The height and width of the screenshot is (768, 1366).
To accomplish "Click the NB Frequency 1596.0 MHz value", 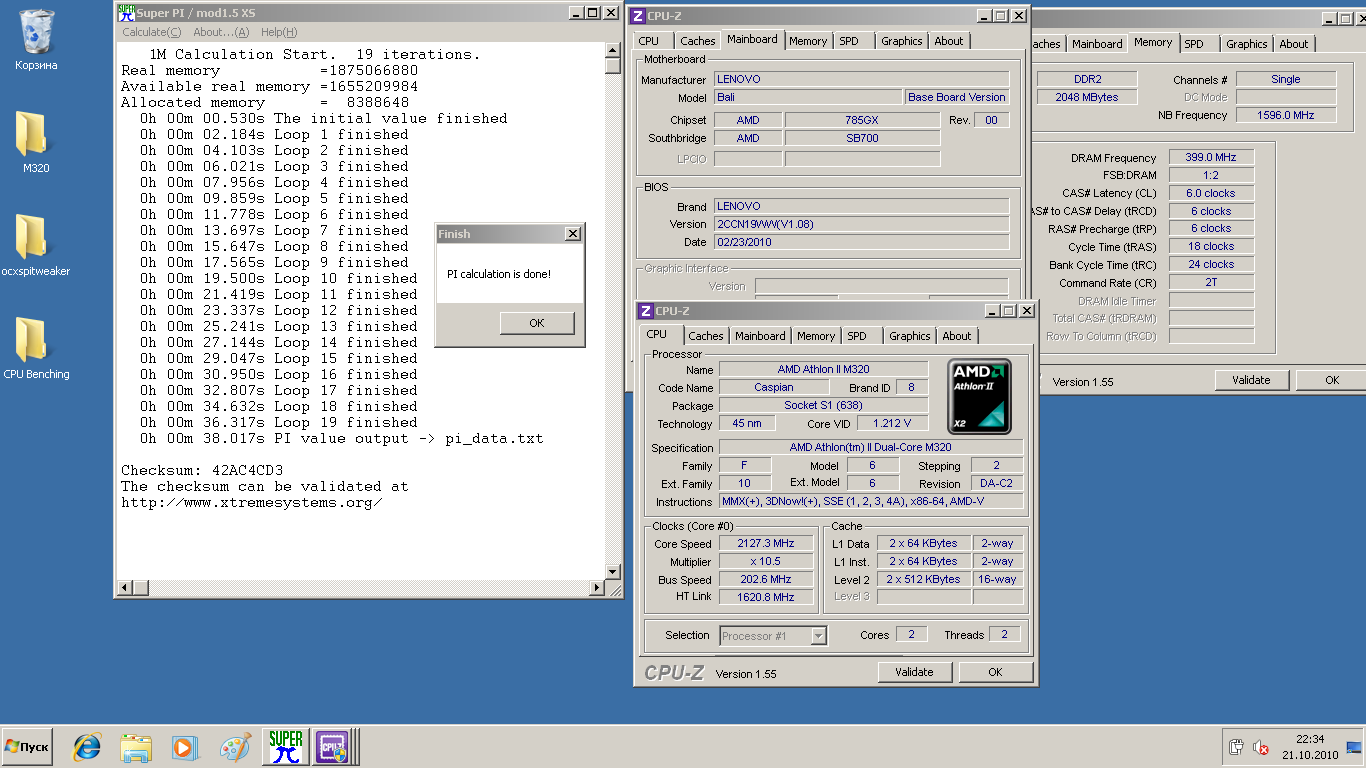I will pyautogui.click(x=1286, y=115).
